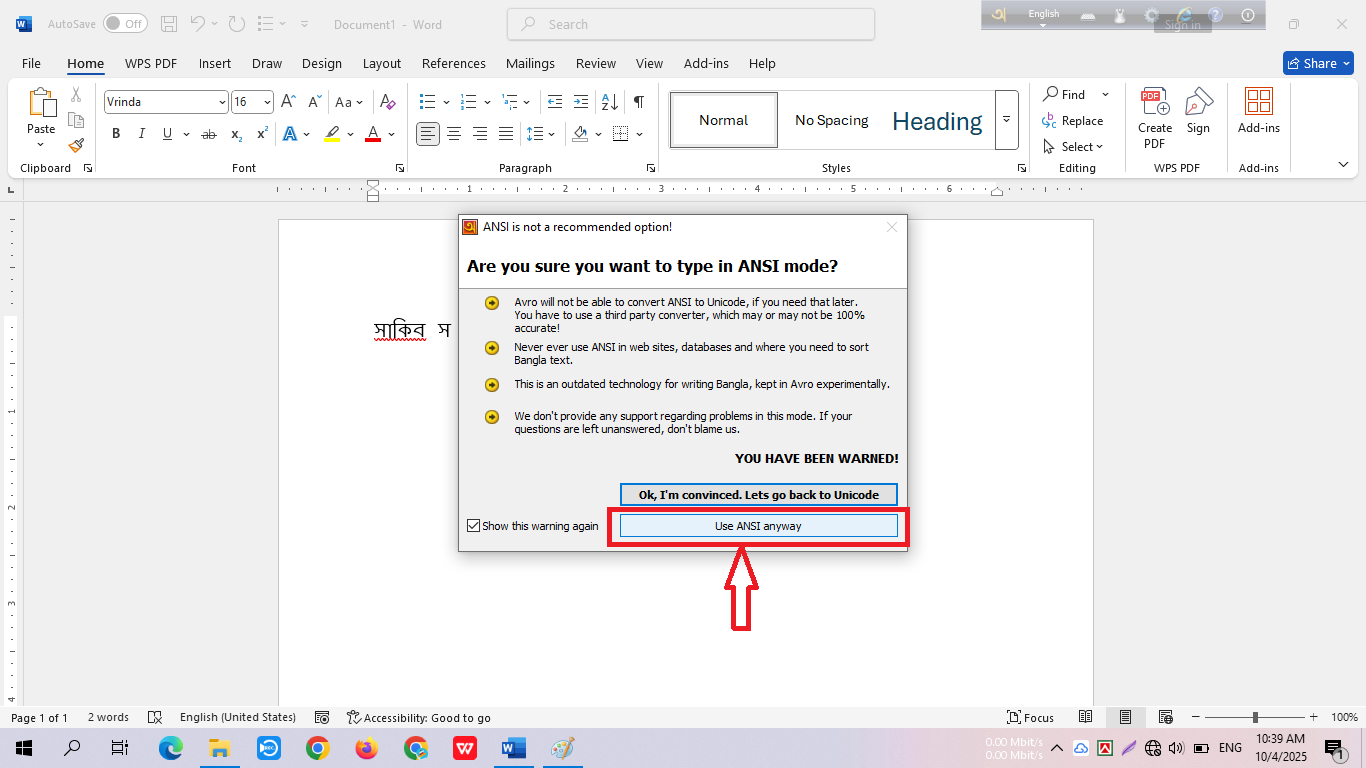Screen dimensions: 1366x768
Task: Switch to the Layout tab
Action: [381, 63]
